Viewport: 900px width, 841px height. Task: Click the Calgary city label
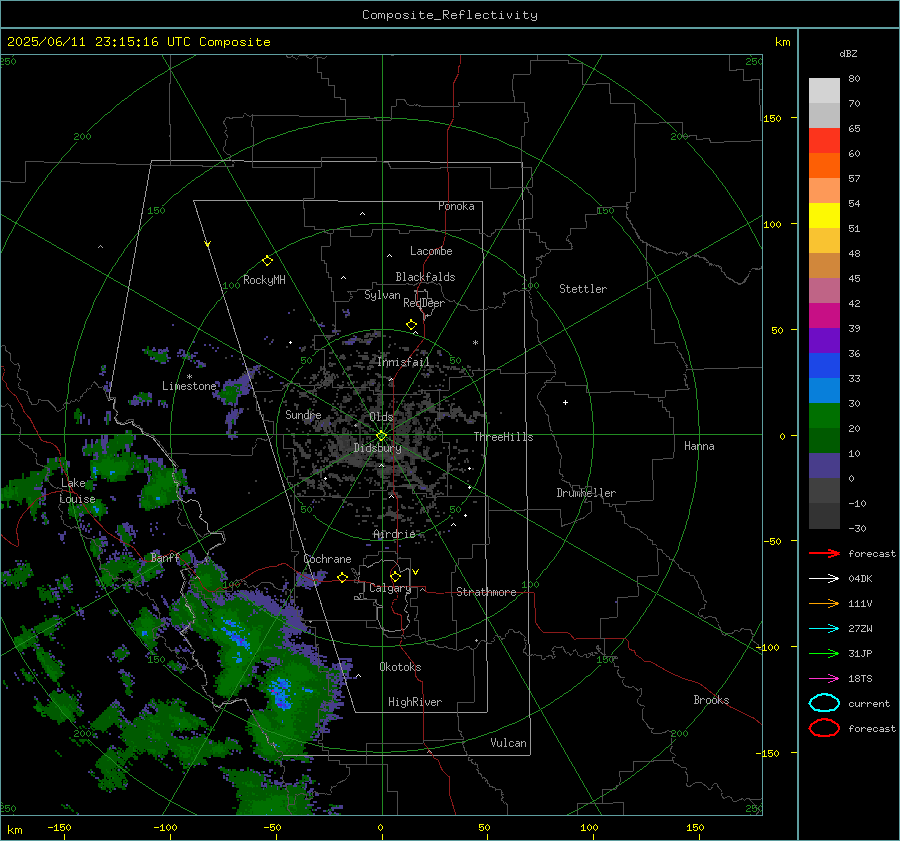tap(390, 588)
